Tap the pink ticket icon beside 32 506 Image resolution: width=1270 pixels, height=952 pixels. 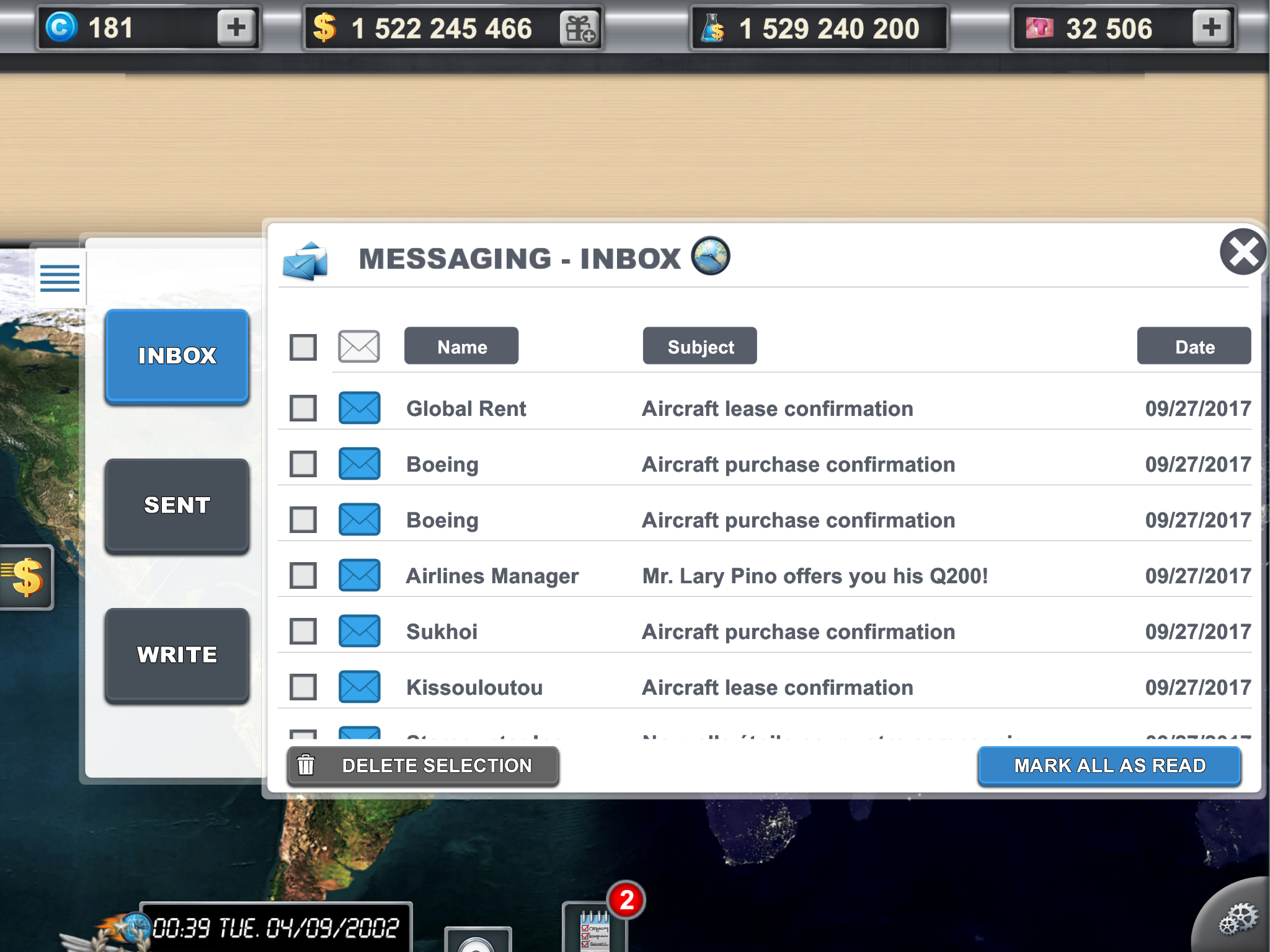(1039, 28)
